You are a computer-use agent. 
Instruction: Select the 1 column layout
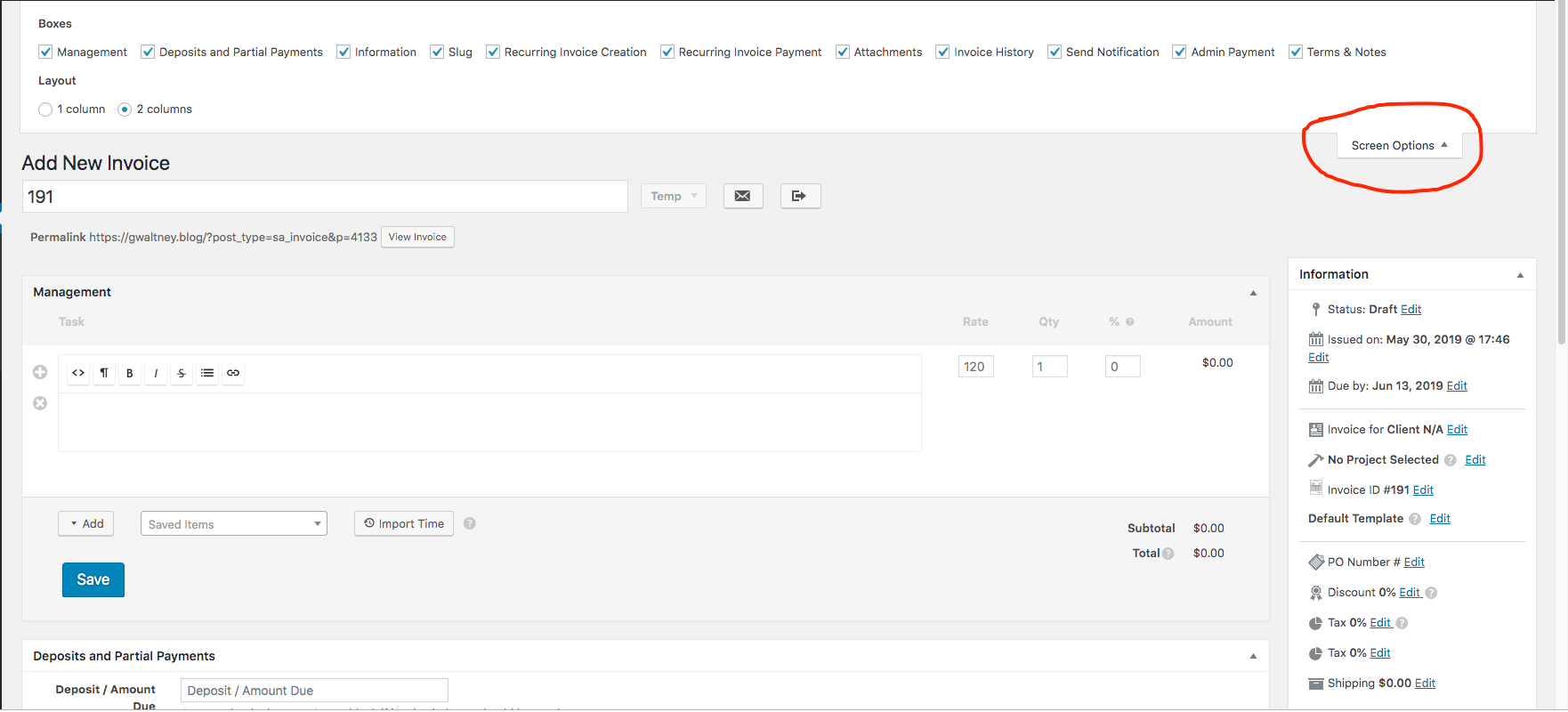[x=45, y=109]
